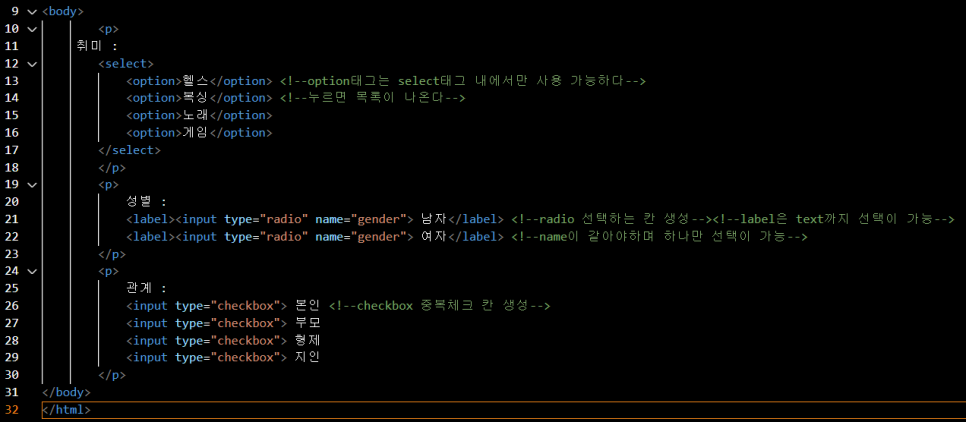Click the text 취미 : on line 11
The height and width of the screenshot is (422, 966).
[97, 46]
